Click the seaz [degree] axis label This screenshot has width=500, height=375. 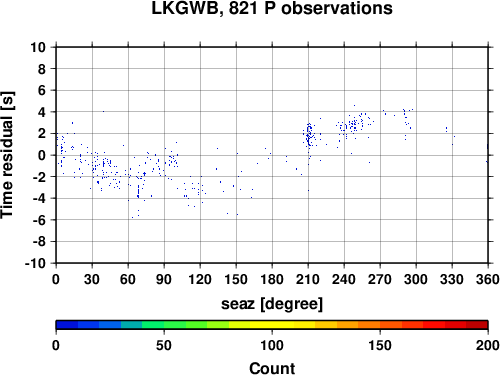[272, 304]
